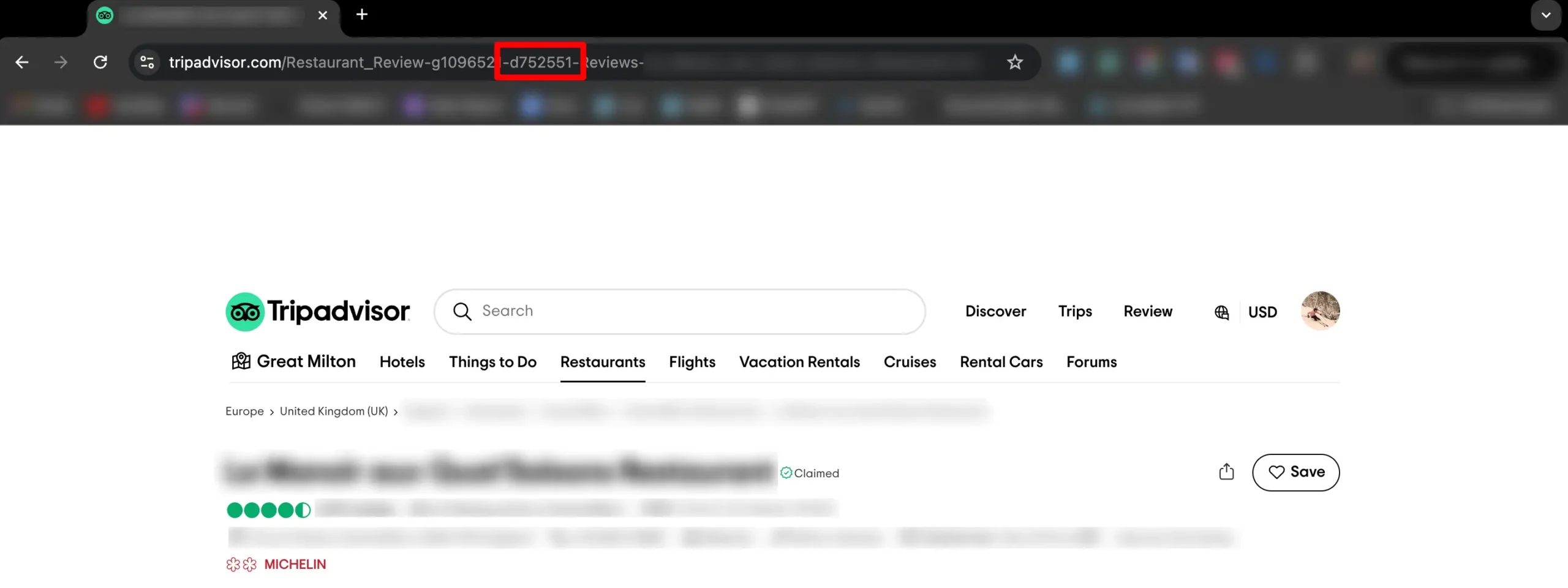The width and height of the screenshot is (1568, 588).
Task: Click the map pin icon beside Great Milton
Action: tap(240, 361)
